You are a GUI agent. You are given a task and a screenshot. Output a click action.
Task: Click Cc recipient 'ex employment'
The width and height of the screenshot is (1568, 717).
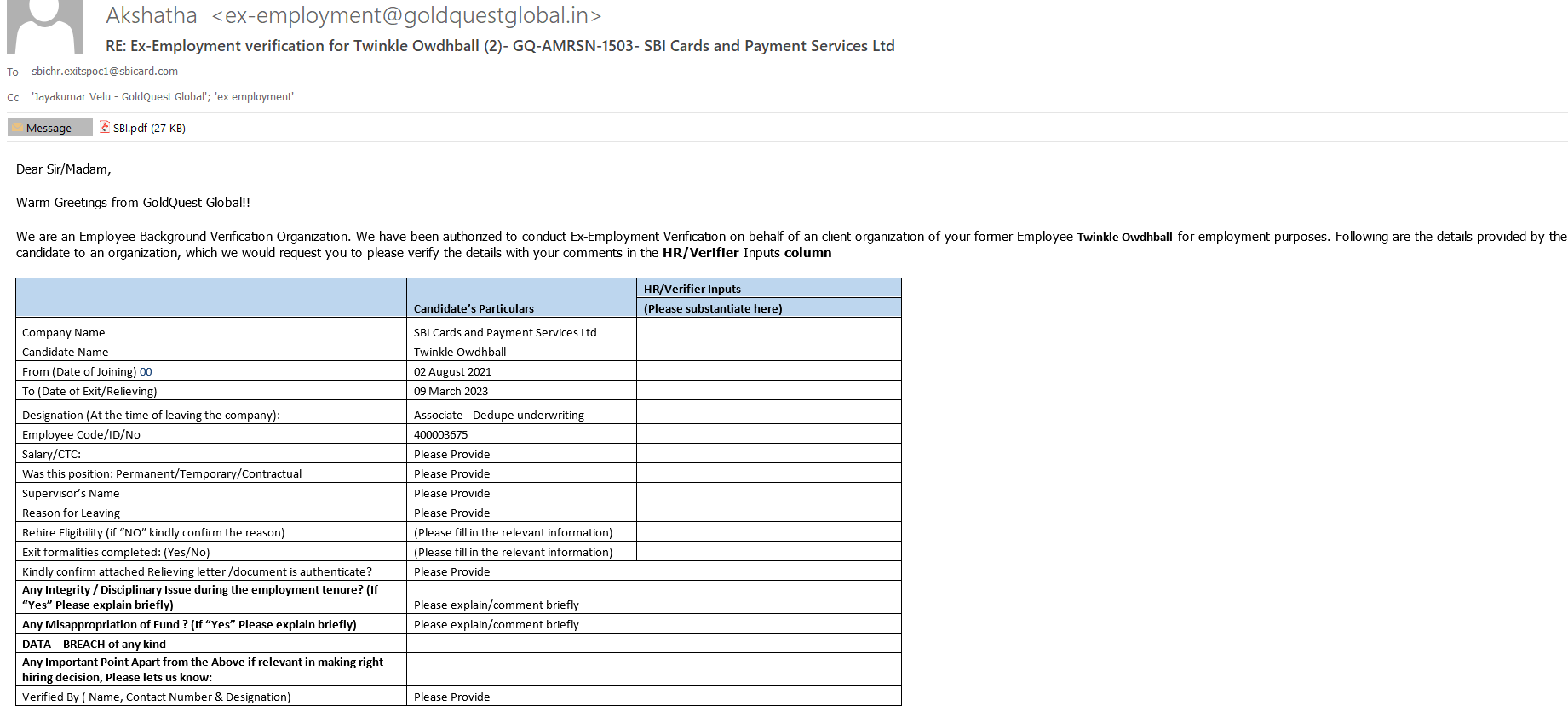click(x=254, y=97)
